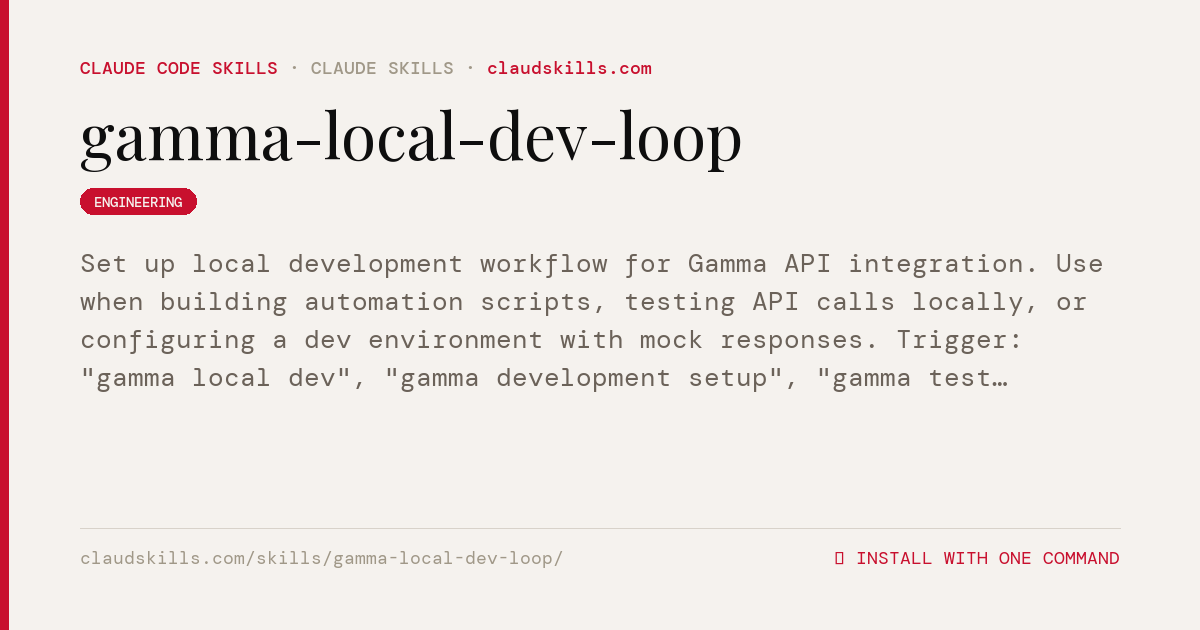
Task: Click INSTALL WITH ONE COMMAND
Action: [x=987, y=558]
